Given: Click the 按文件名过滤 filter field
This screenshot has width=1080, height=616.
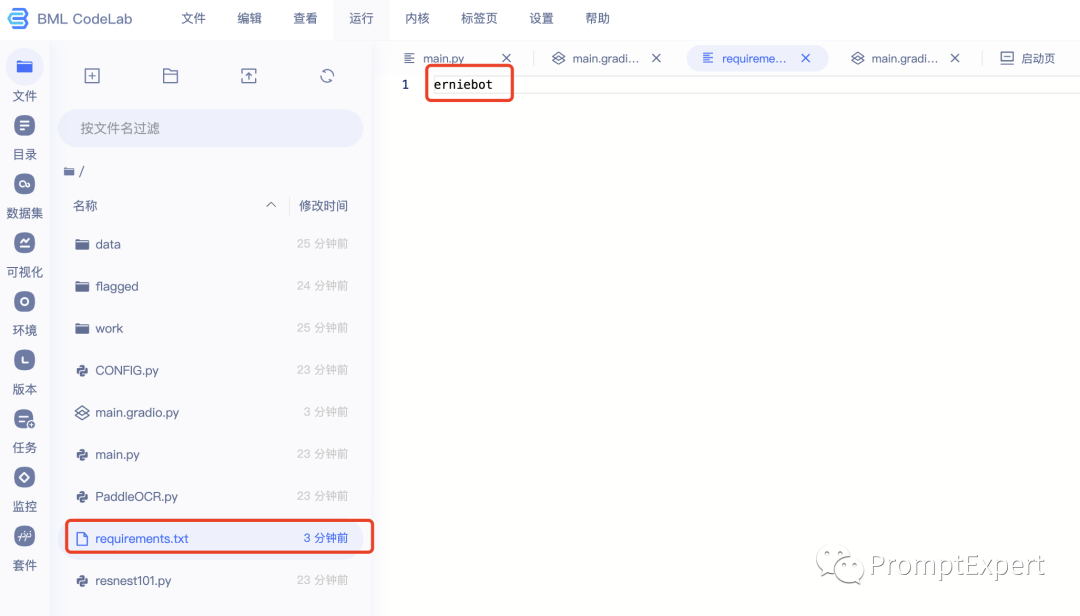Looking at the screenshot, I should (x=210, y=128).
